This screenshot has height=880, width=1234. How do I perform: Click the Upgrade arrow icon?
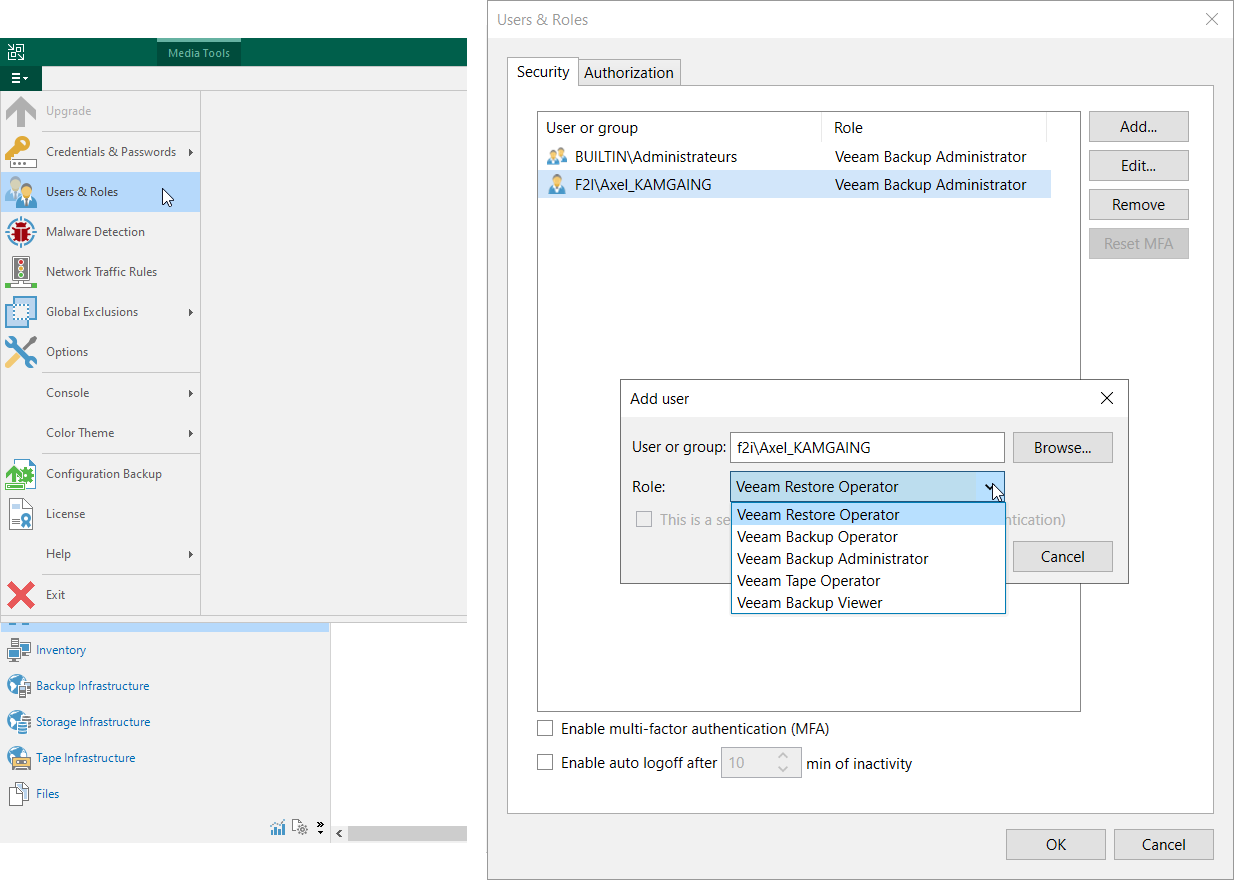tap(21, 111)
